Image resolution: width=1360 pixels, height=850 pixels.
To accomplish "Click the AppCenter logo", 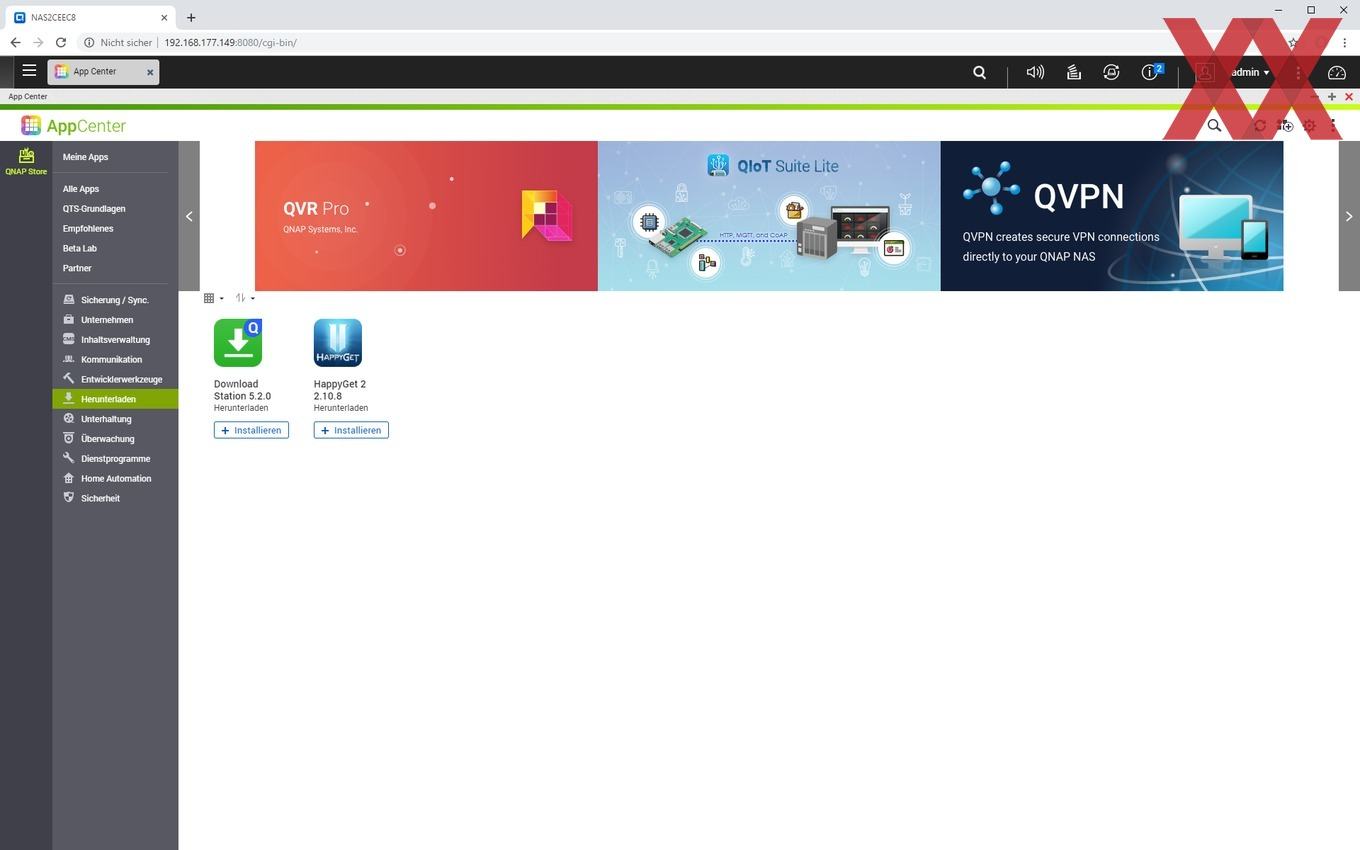I will [x=74, y=126].
